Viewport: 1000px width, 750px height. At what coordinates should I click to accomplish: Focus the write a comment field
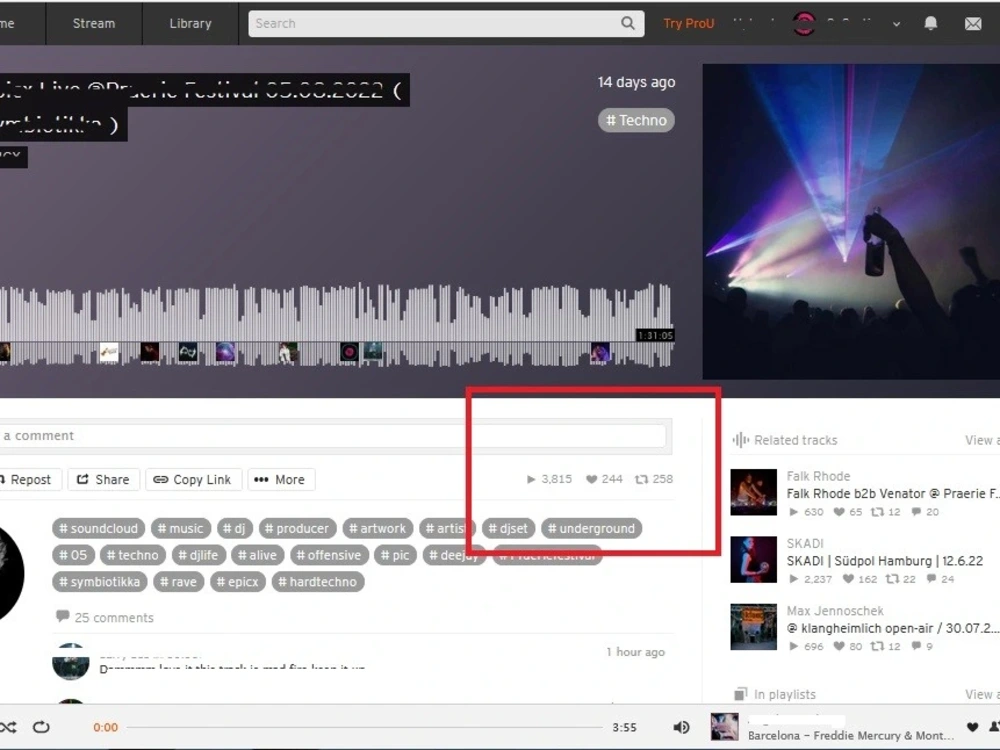click(332, 436)
